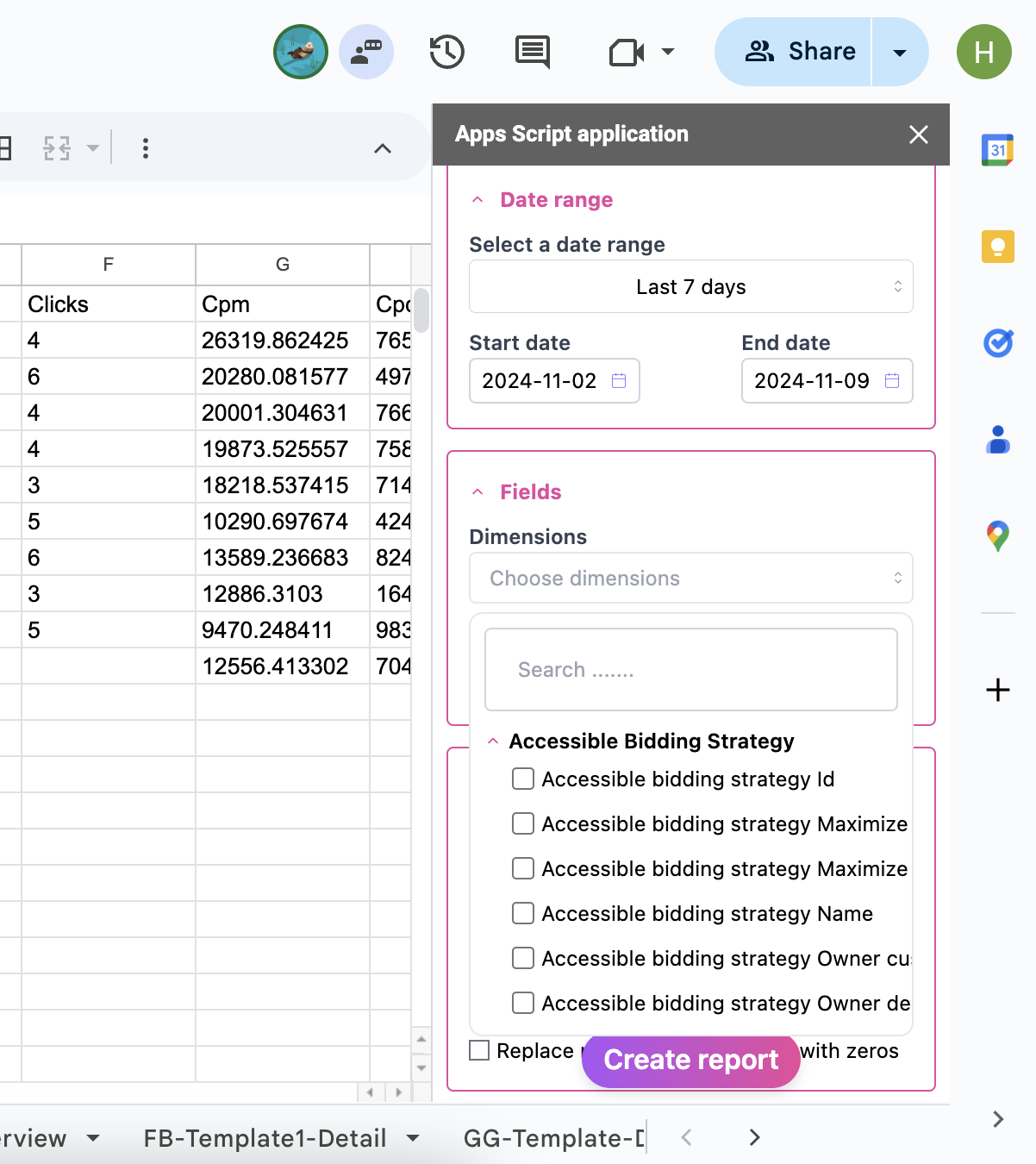The width and height of the screenshot is (1036, 1164).
Task: Check Accessible bidding strategy Id
Action: [522, 779]
